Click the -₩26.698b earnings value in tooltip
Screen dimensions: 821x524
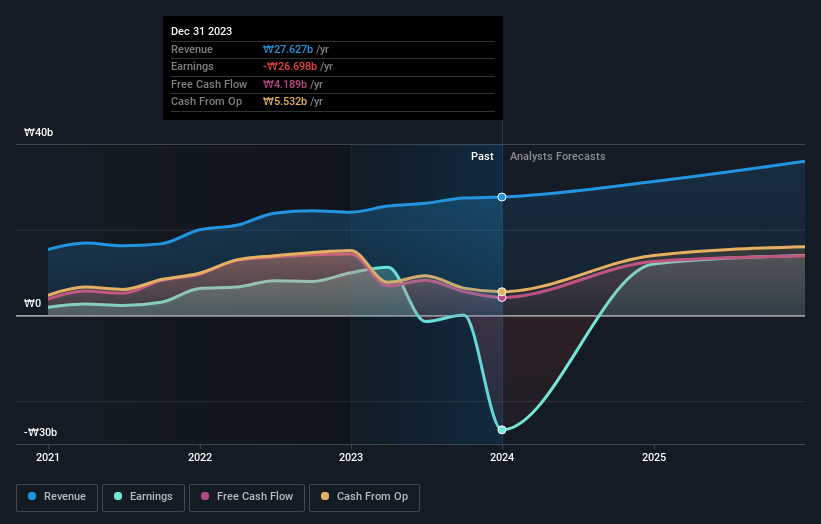290,66
